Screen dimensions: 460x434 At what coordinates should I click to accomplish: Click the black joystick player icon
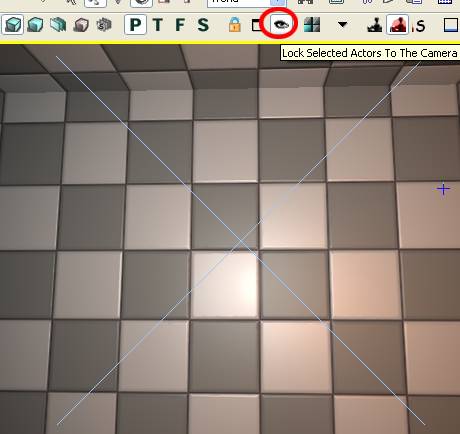pos(374,25)
